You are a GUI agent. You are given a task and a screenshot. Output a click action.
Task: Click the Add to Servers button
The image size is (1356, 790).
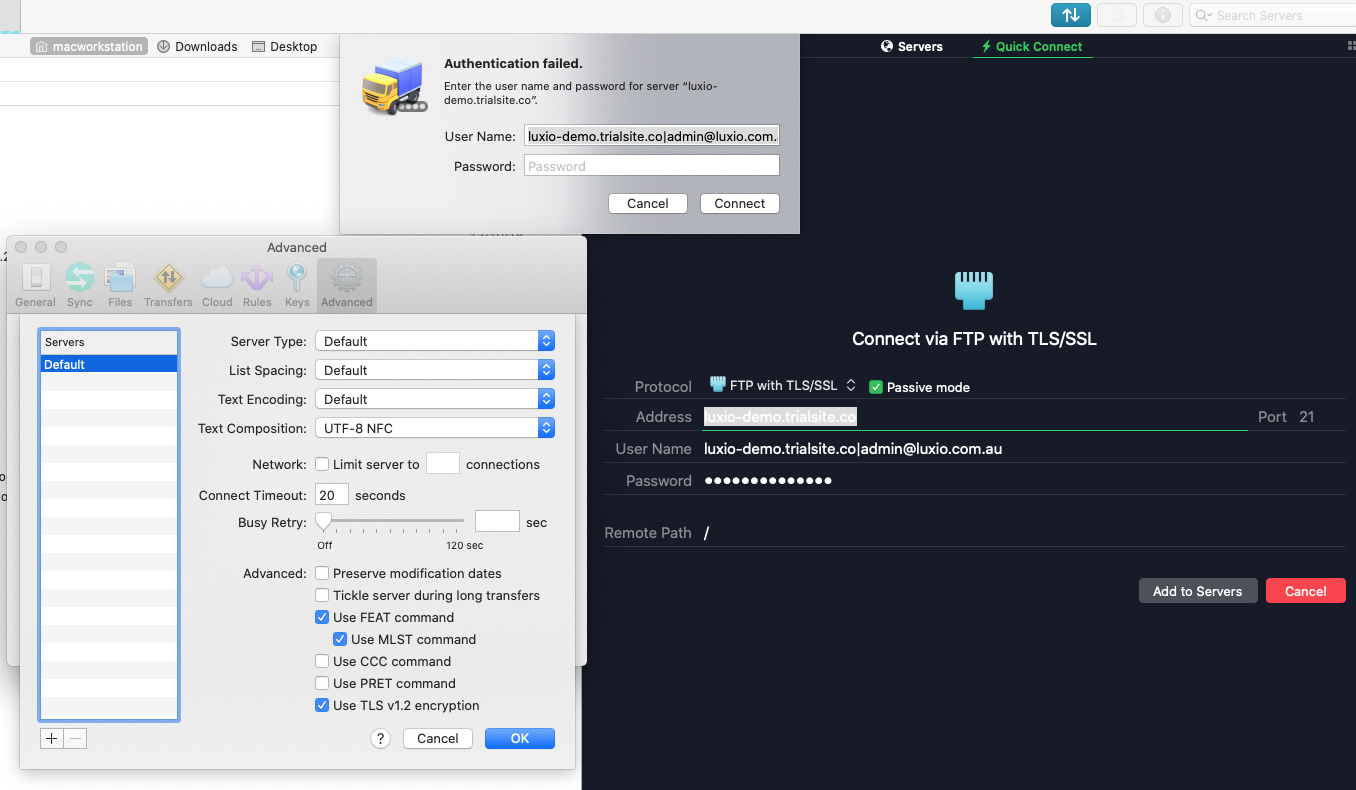click(x=1197, y=592)
